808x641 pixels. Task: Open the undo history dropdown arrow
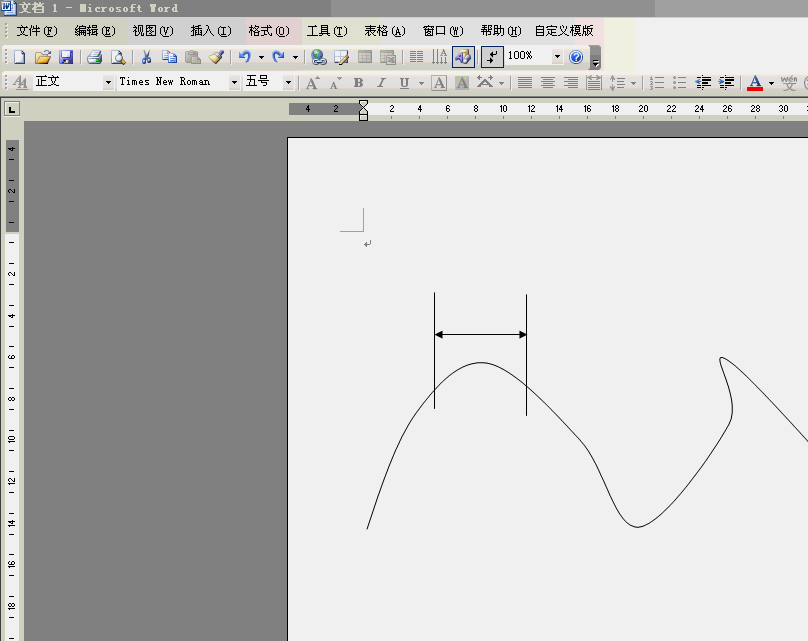click(x=261, y=57)
